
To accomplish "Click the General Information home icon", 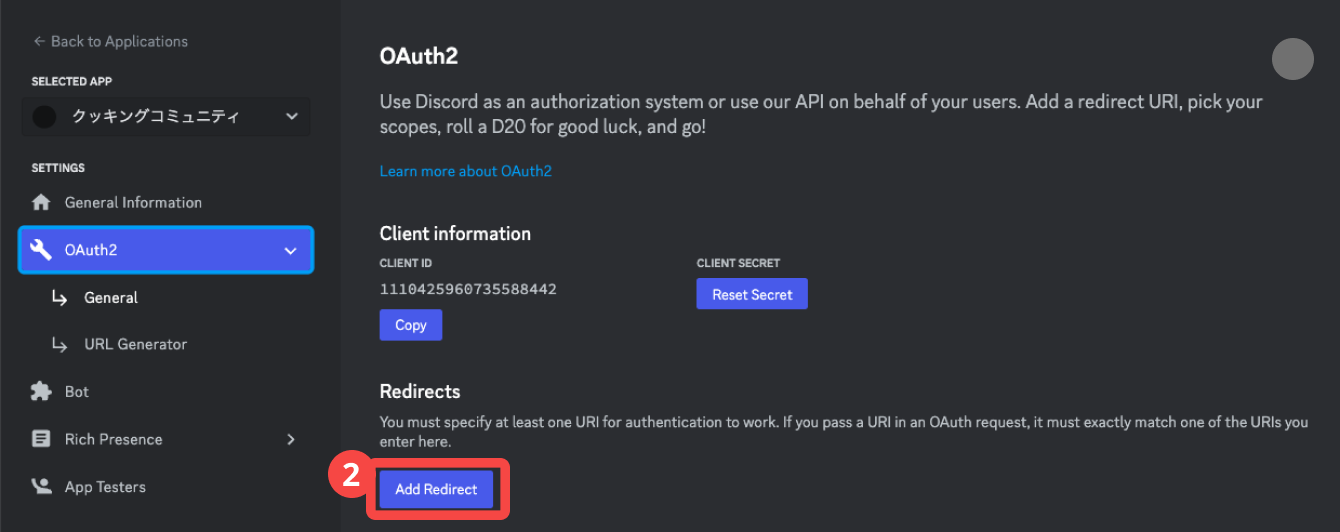I will tap(41, 202).
